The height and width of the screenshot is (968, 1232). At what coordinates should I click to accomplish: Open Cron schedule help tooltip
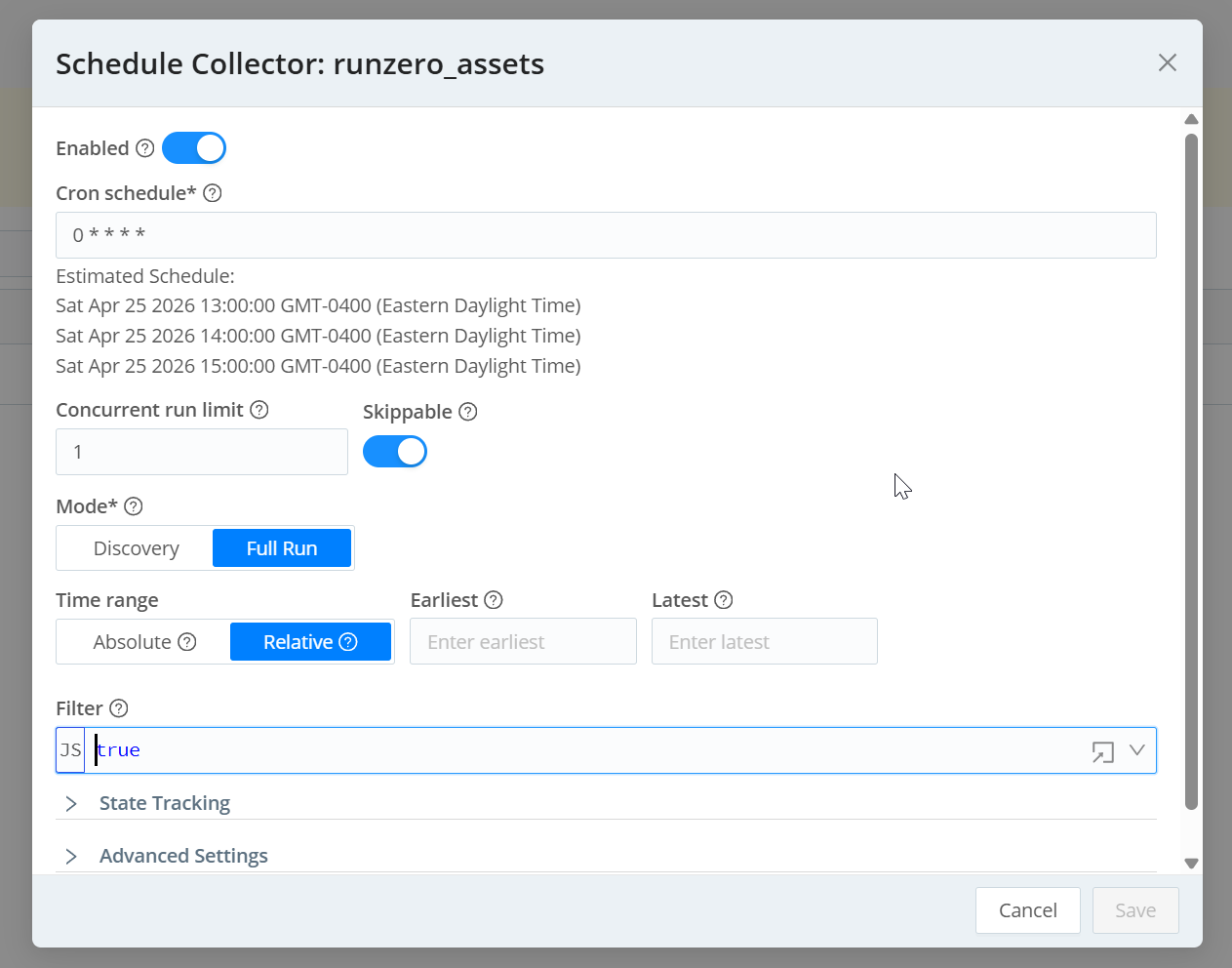pyautogui.click(x=212, y=192)
